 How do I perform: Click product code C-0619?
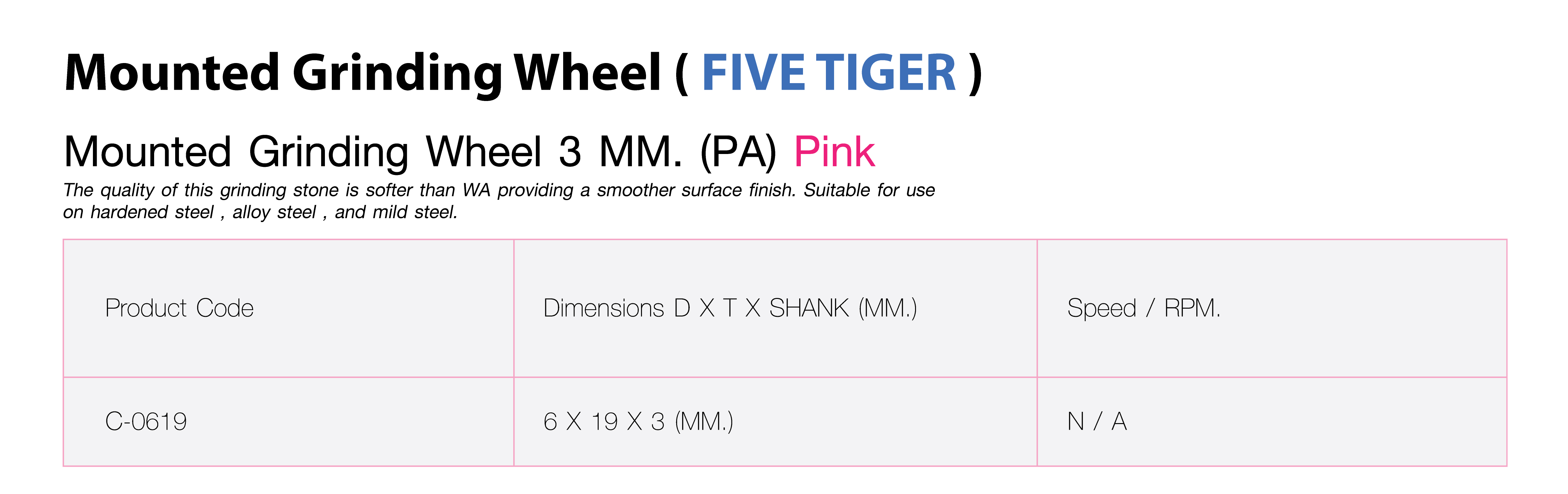[146, 422]
